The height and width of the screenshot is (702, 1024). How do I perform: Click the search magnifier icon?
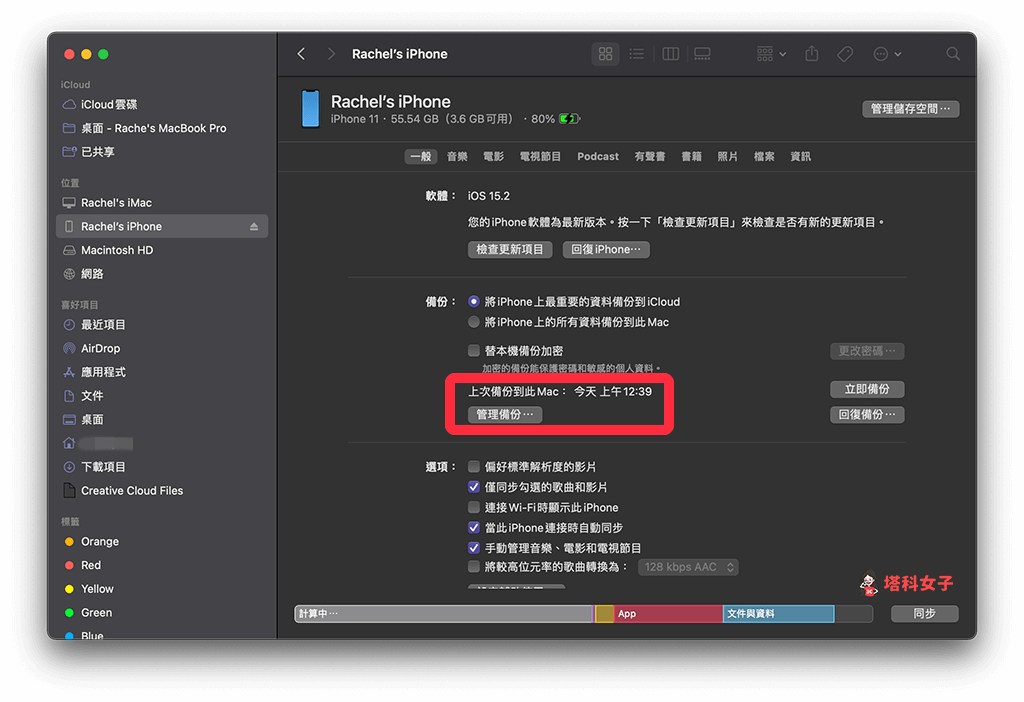click(x=953, y=54)
